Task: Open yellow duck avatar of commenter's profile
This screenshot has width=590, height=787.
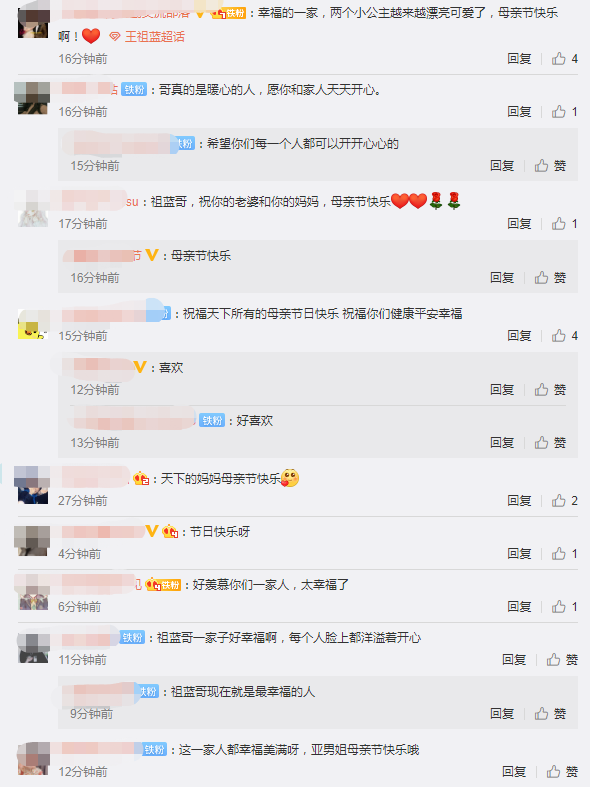Action: pyautogui.click(x=33, y=324)
